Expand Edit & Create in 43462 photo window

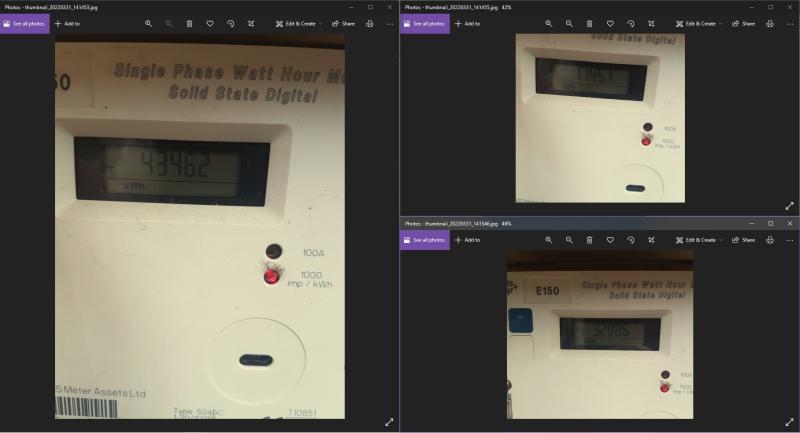pos(299,24)
